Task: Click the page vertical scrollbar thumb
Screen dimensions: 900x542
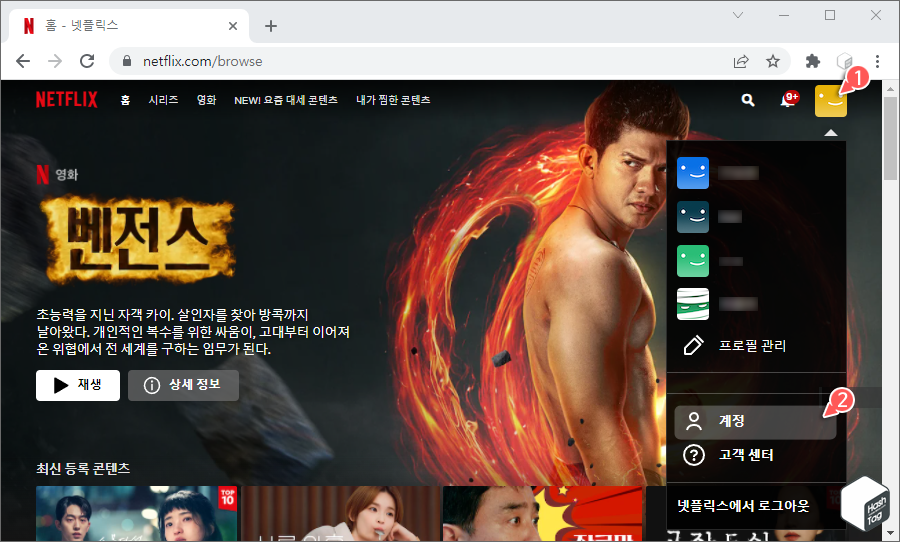Action: (890, 138)
